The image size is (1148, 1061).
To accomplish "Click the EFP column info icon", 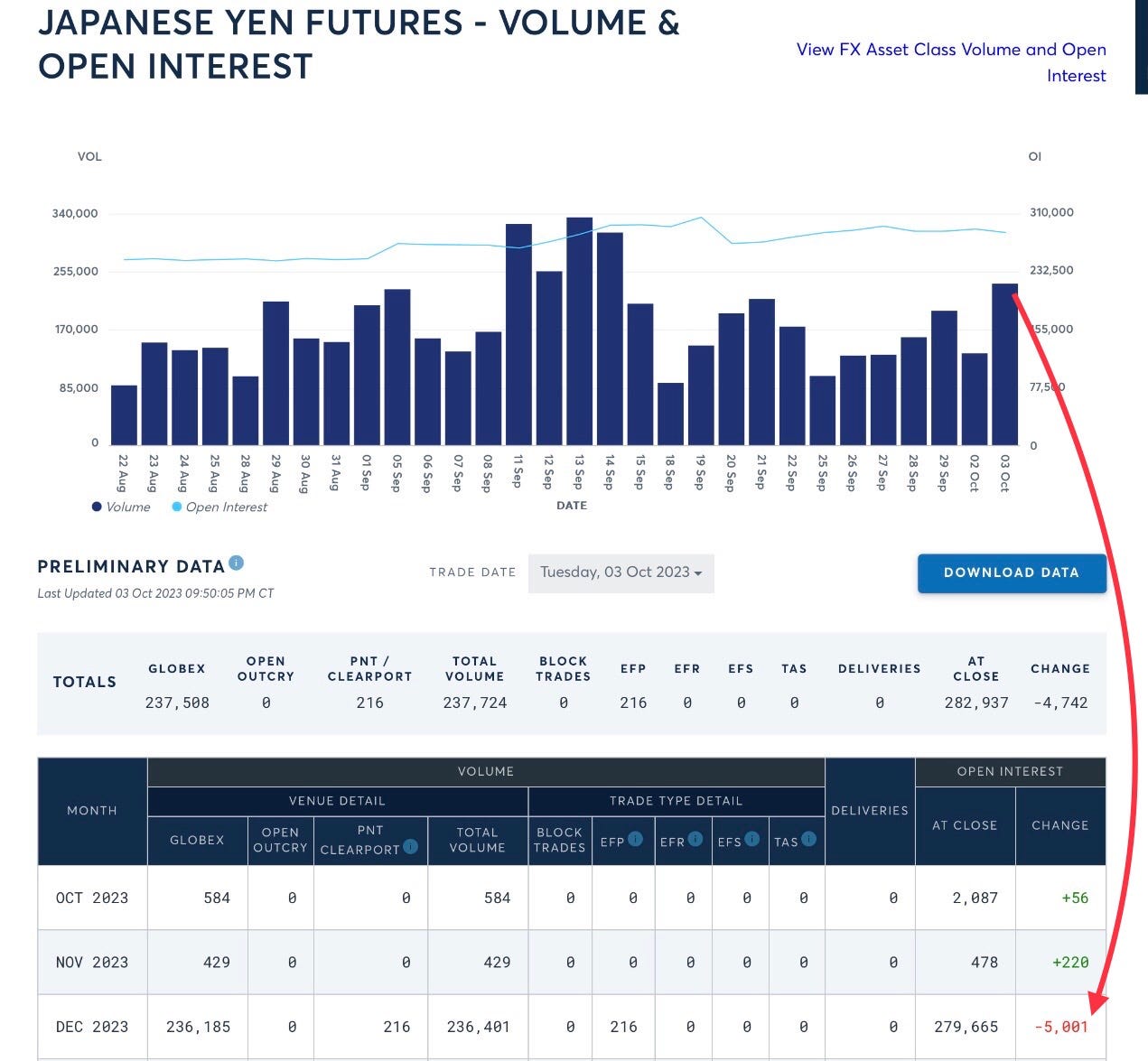I will click(635, 839).
